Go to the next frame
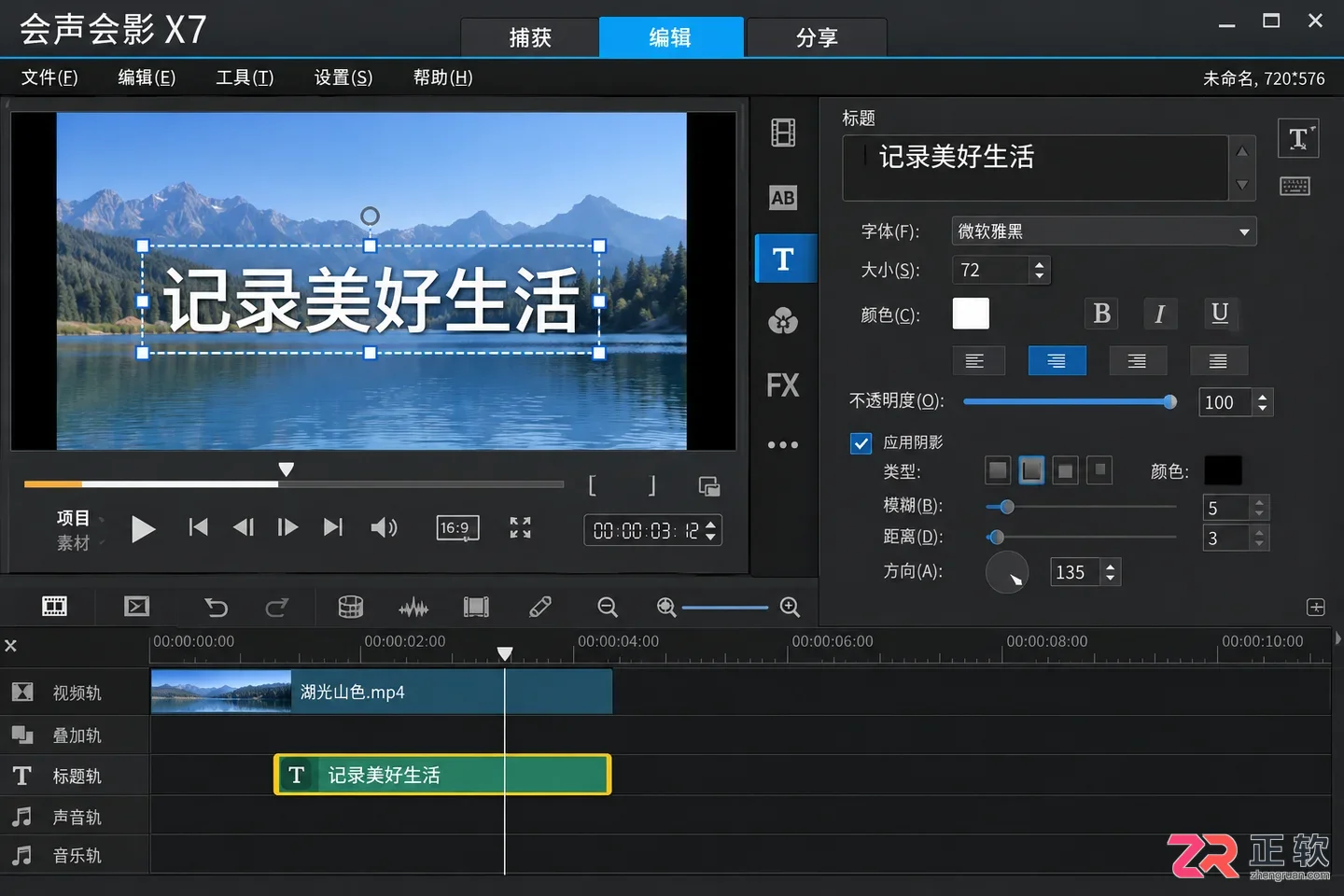1344x896 pixels. click(x=287, y=527)
